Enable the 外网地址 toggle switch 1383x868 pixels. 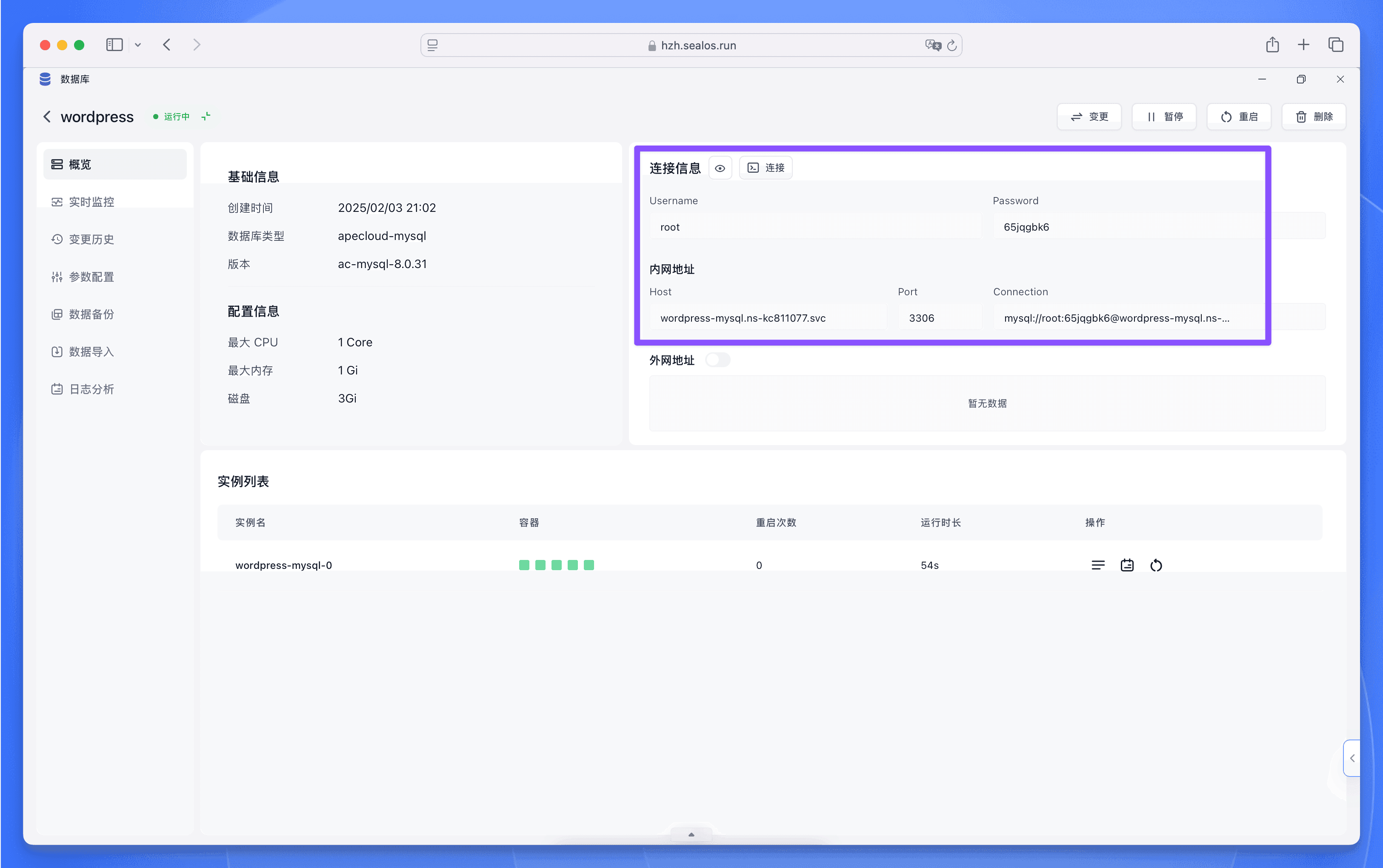tap(717, 360)
